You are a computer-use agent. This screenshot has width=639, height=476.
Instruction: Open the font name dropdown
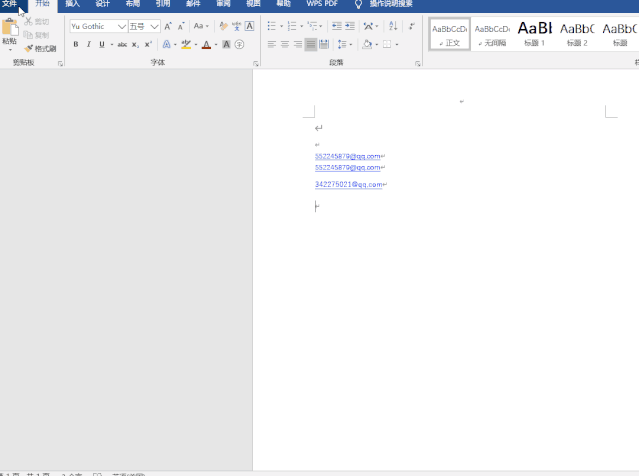click(121, 26)
